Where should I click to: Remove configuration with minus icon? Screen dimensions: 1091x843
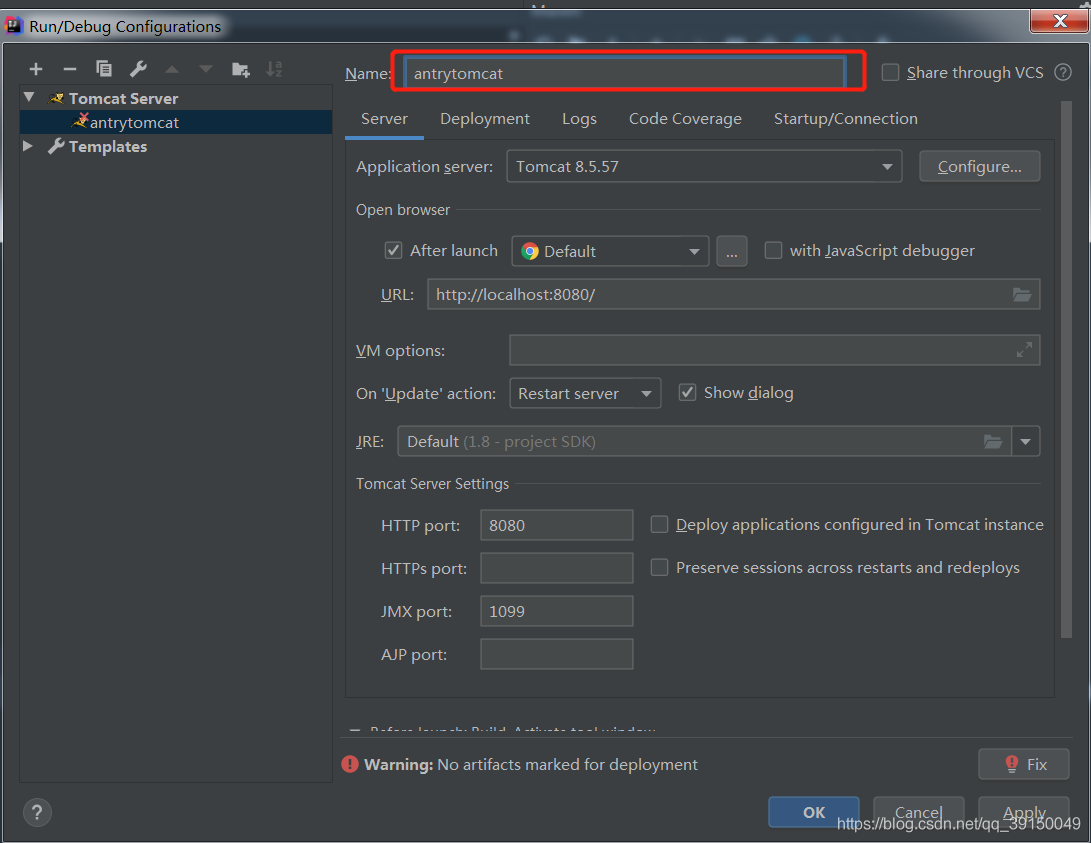[x=70, y=69]
